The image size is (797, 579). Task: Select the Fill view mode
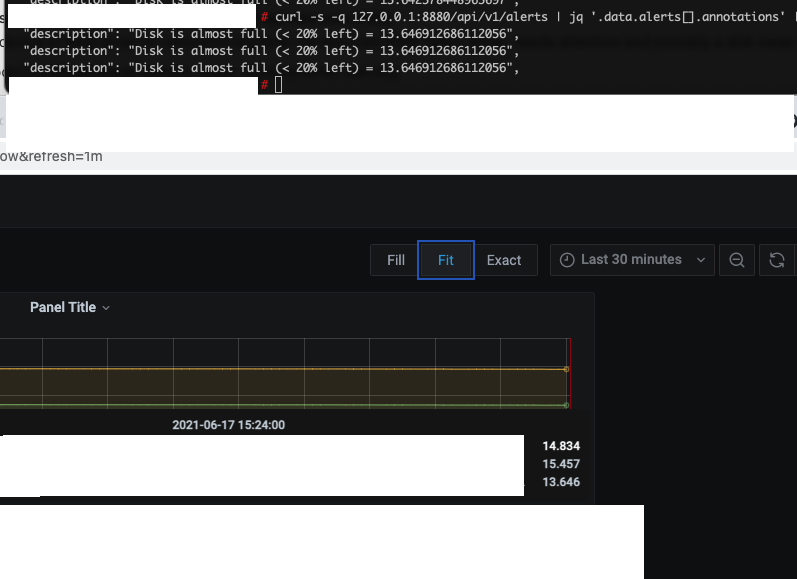coord(395,260)
